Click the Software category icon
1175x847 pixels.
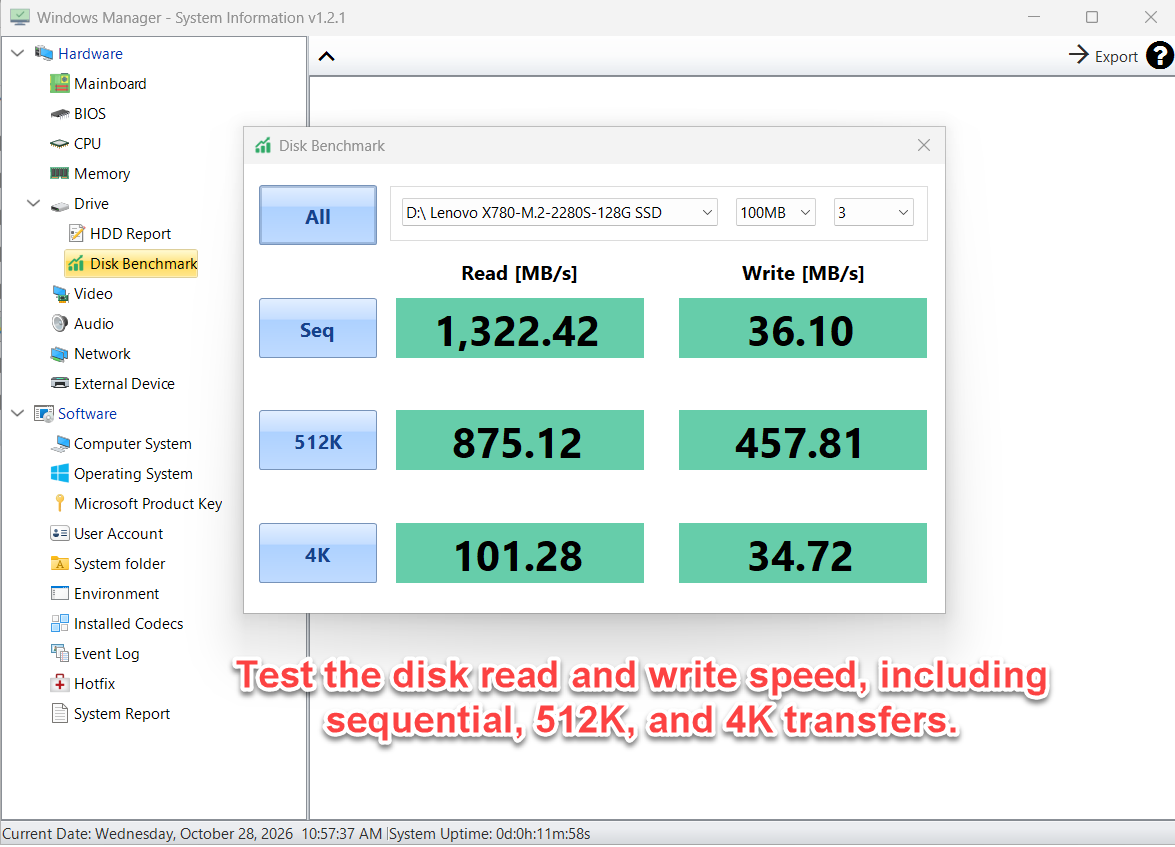(43, 414)
